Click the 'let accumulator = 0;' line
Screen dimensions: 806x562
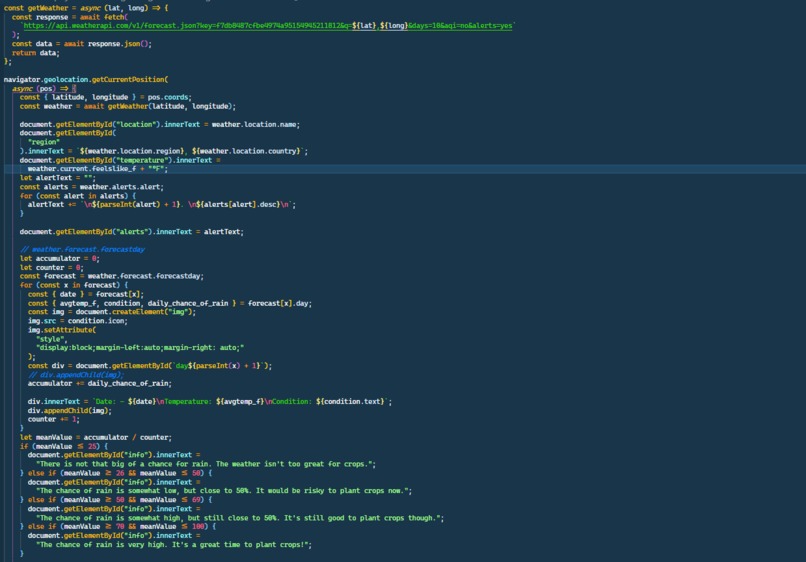point(60,259)
